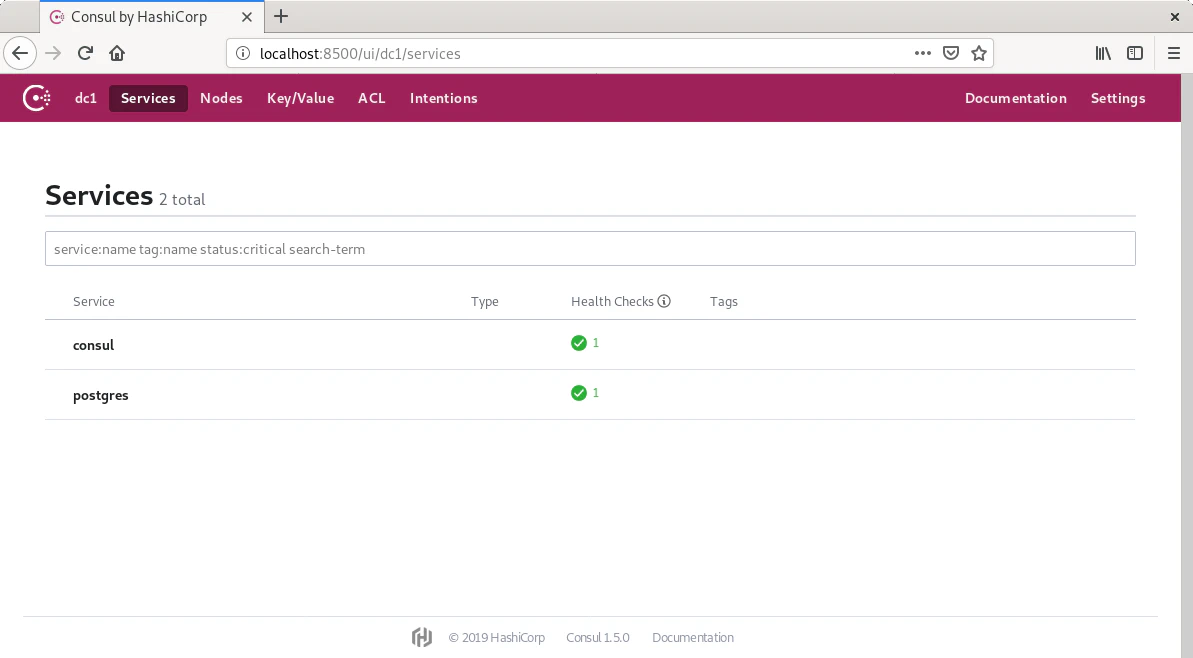Click the Consul logo icon
The height and width of the screenshot is (658, 1193).
click(x=37, y=98)
